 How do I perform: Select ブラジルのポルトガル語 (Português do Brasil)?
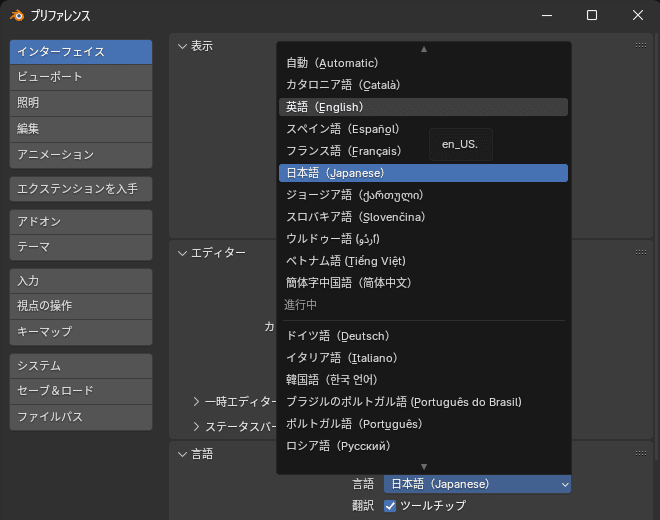(x=423, y=402)
